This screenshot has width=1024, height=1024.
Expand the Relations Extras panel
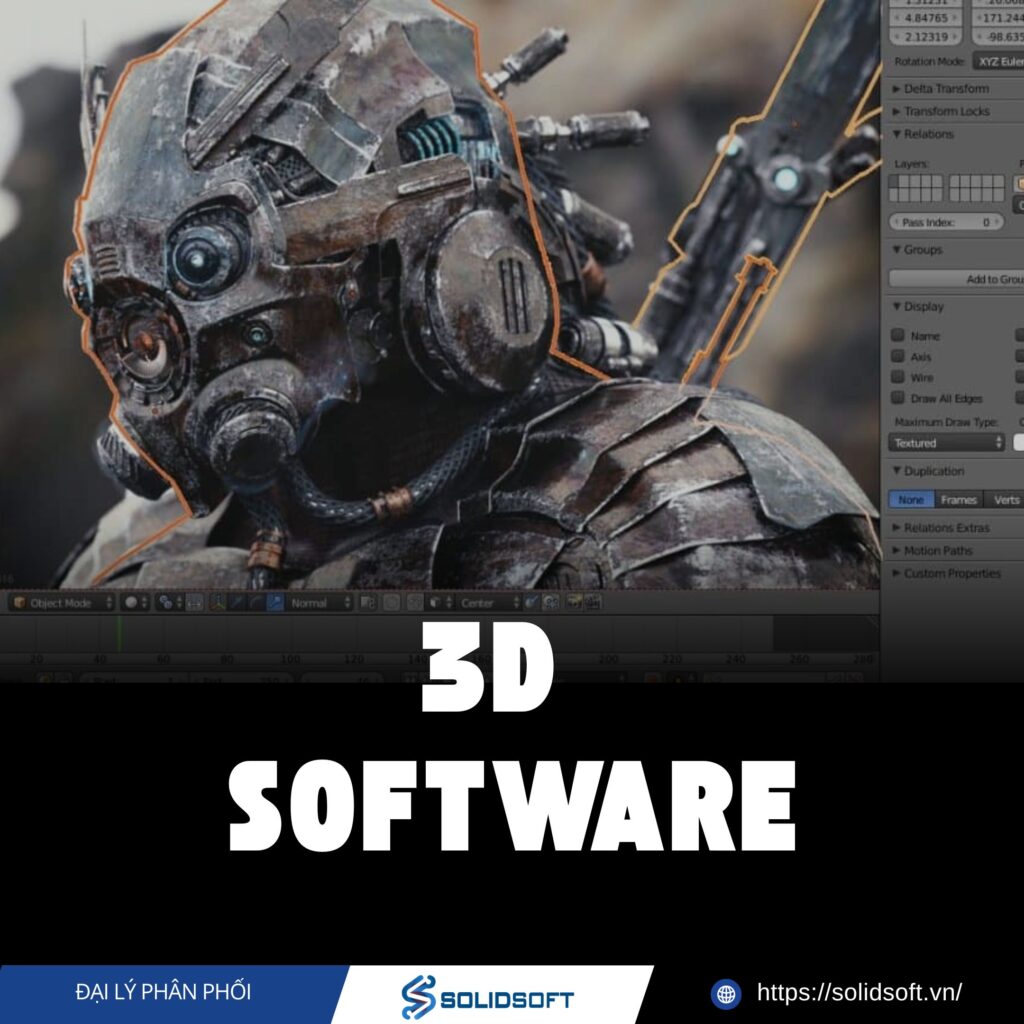[x=941, y=528]
